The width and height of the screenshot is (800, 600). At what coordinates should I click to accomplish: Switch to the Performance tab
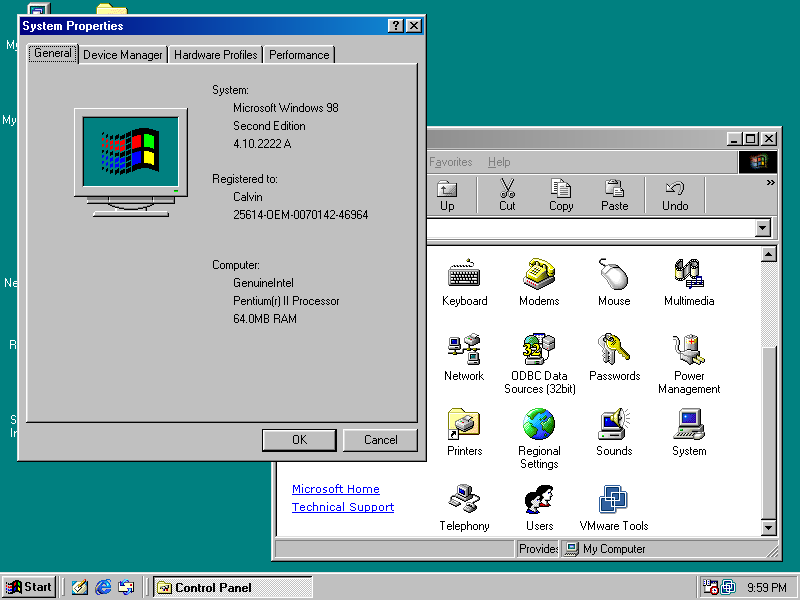coord(298,55)
